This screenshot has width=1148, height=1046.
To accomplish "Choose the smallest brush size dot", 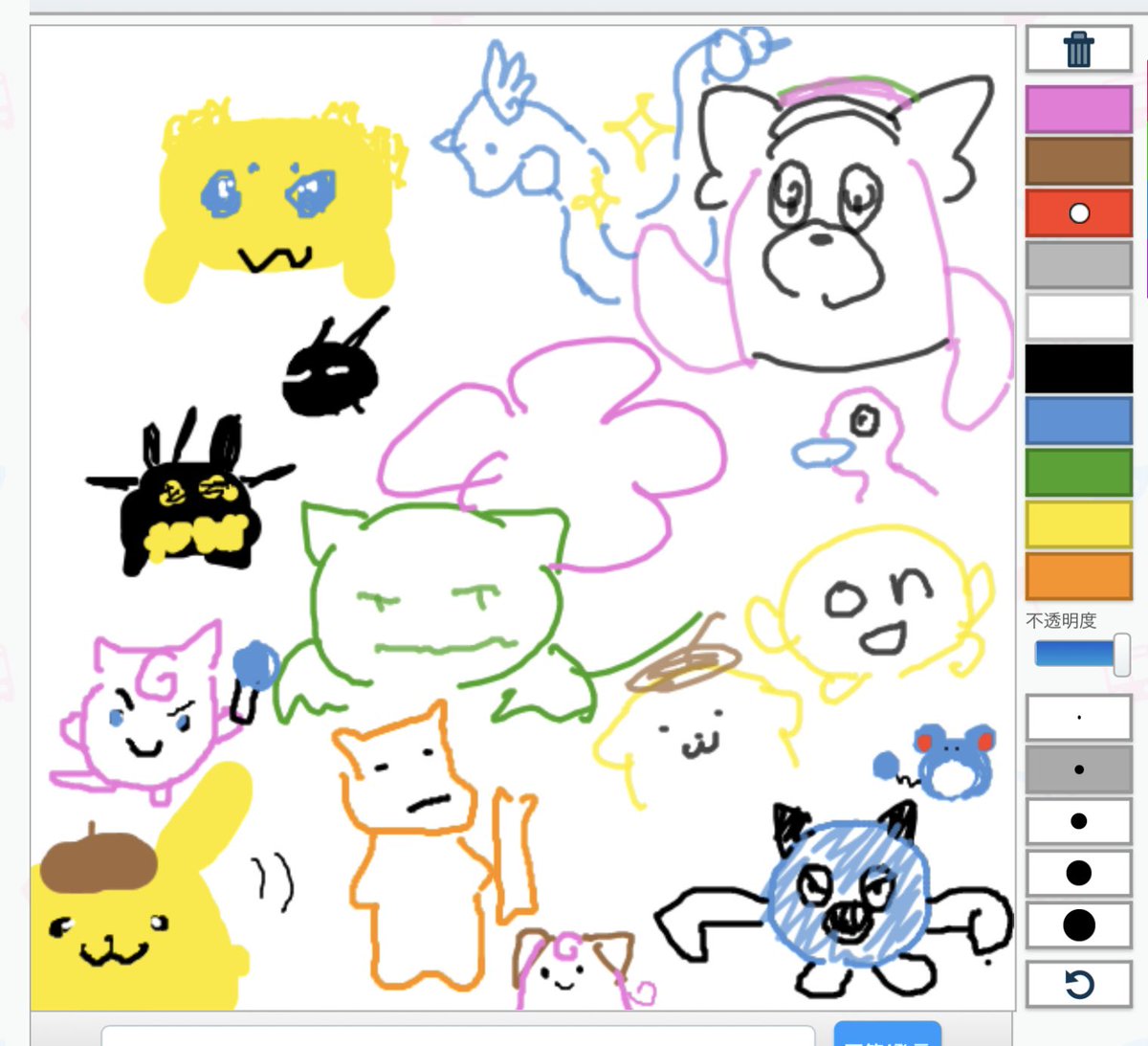I will (x=1078, y=718).
